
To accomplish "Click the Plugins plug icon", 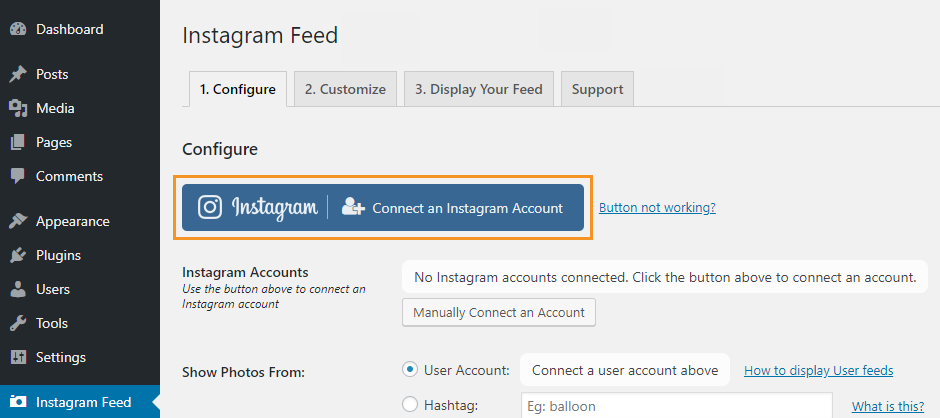I will point(19,255).
